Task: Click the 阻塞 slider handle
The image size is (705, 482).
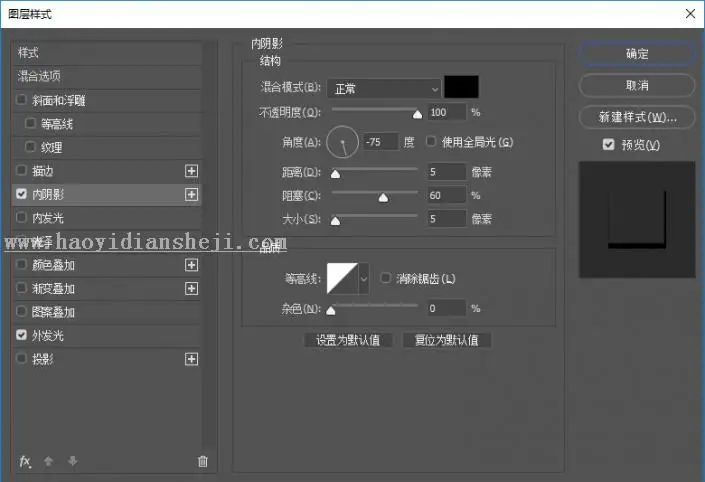Action: point(383,197)
